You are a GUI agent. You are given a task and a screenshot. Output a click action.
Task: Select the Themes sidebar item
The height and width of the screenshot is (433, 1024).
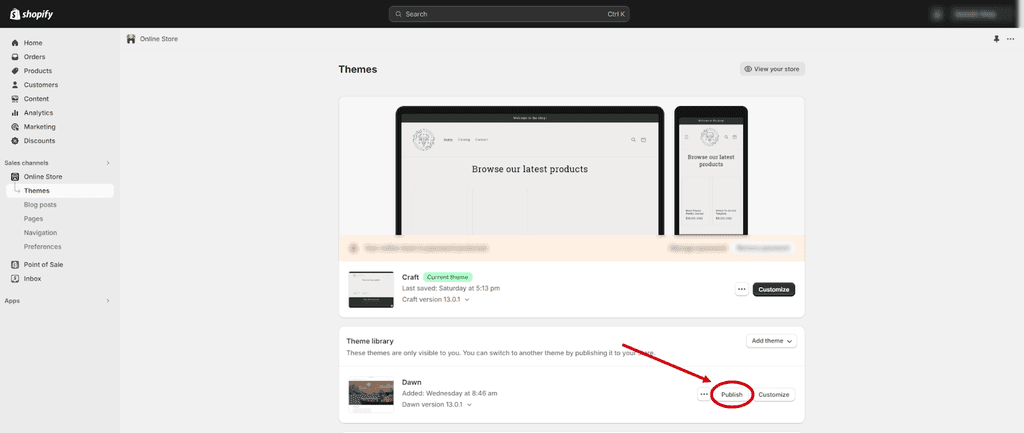point(60,191)
